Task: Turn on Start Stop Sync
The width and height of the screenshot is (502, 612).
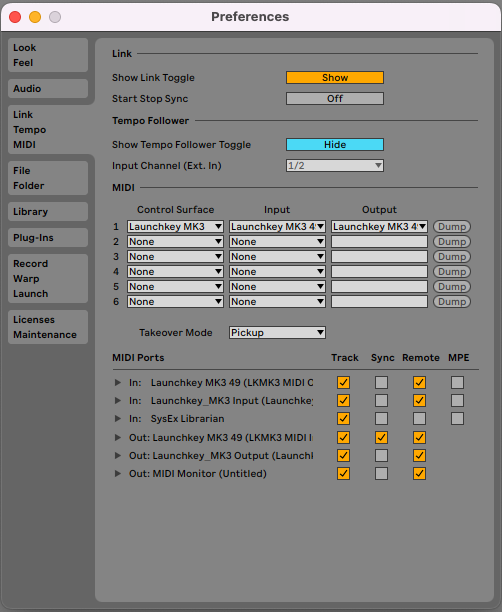Action: (335, 98)
